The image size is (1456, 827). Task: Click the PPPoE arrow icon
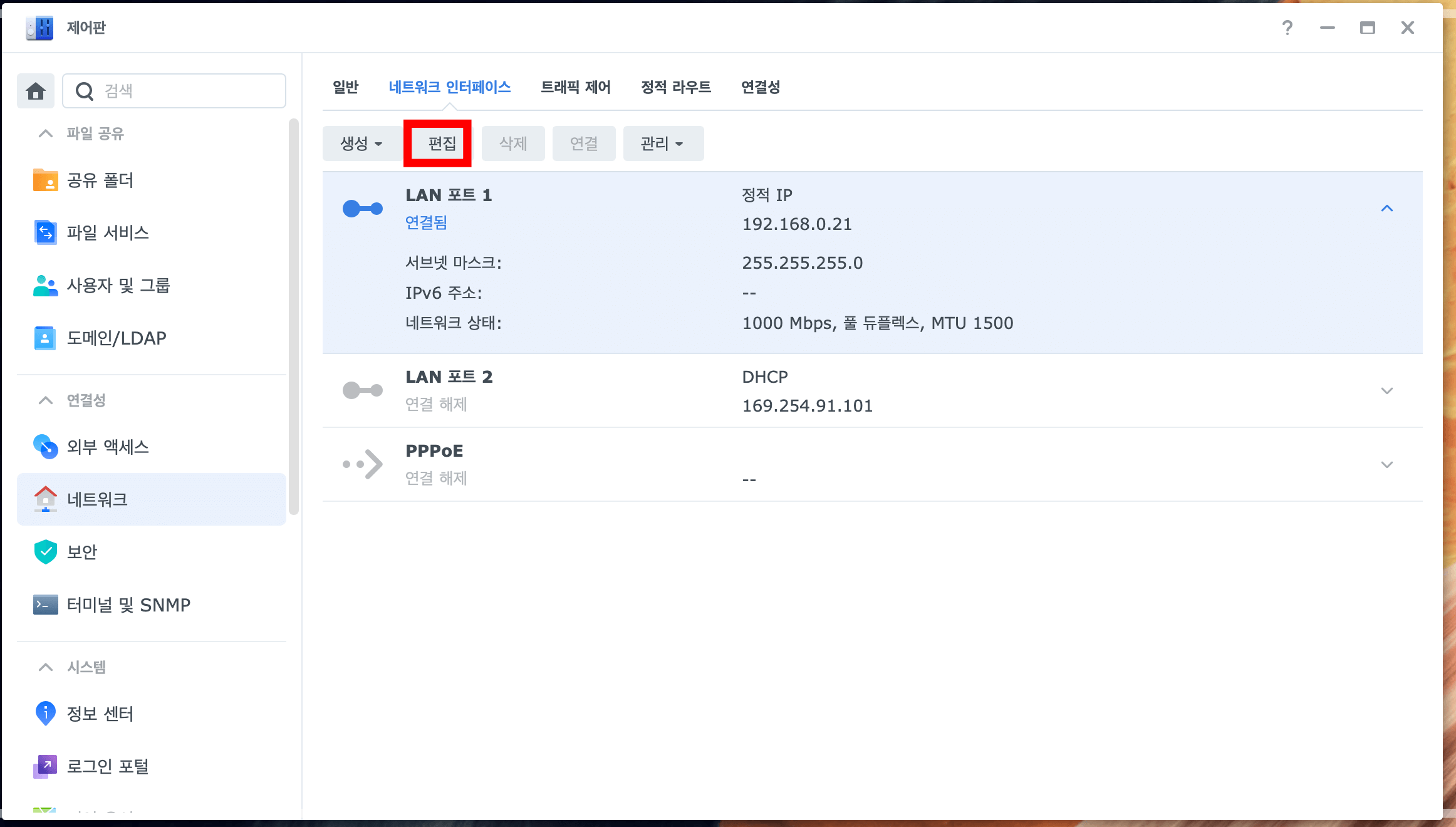point(362,464)
